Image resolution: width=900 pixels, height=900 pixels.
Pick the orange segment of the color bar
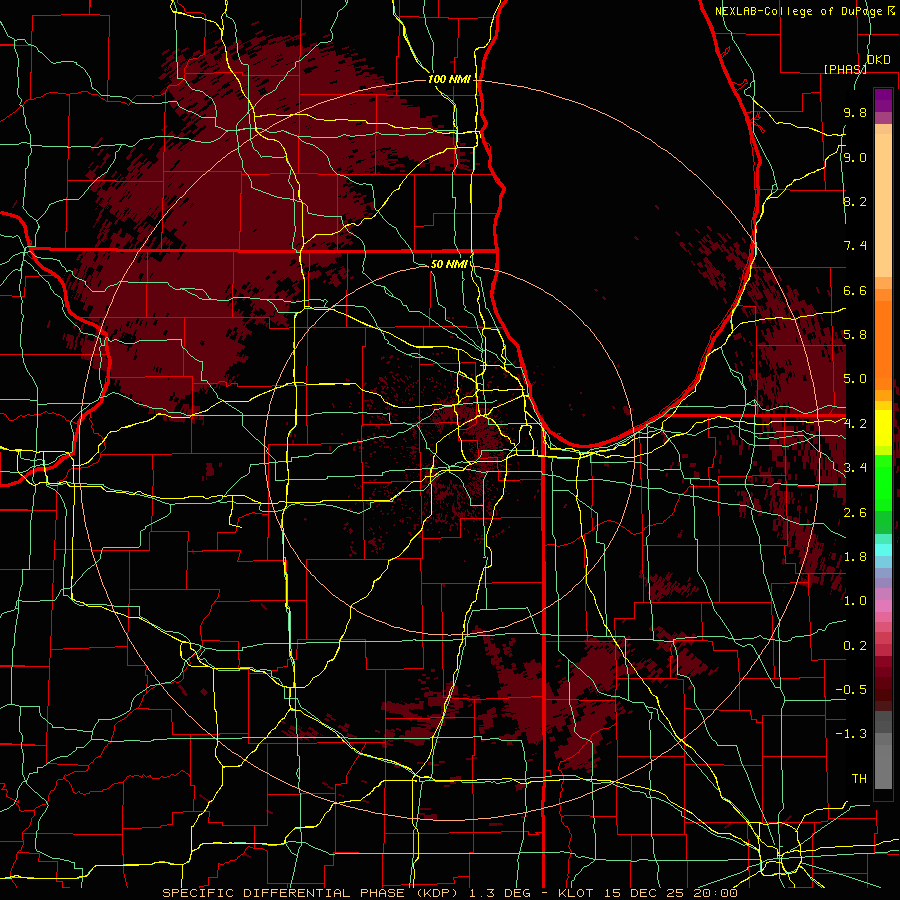click(883, 344)
